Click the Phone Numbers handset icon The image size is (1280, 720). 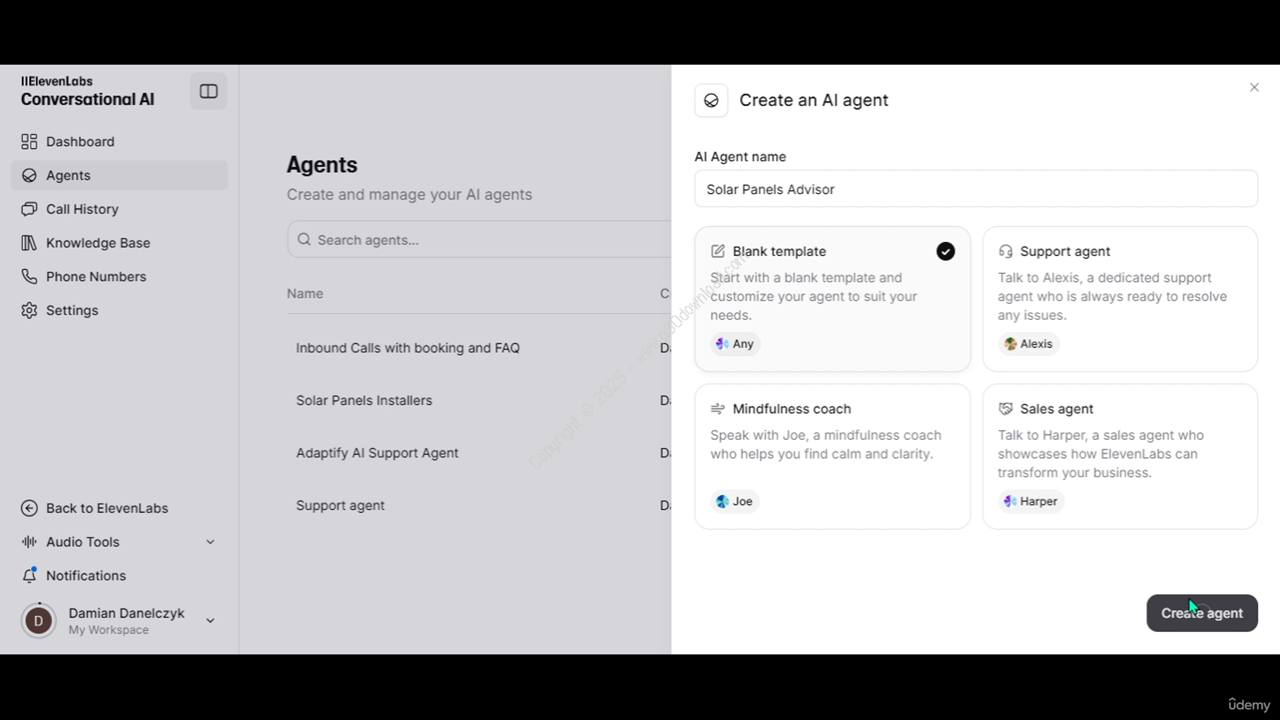(x=29, y=277)
